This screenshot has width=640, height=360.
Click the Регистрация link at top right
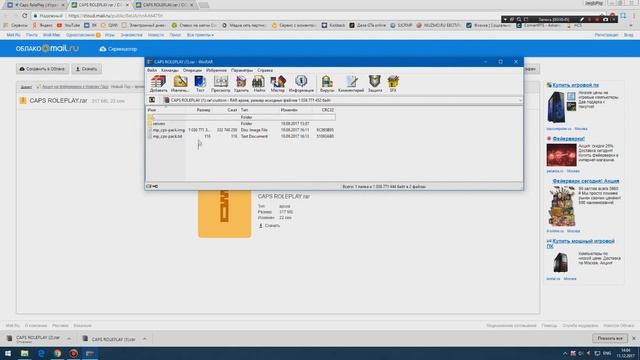click(x=607, y=35)
